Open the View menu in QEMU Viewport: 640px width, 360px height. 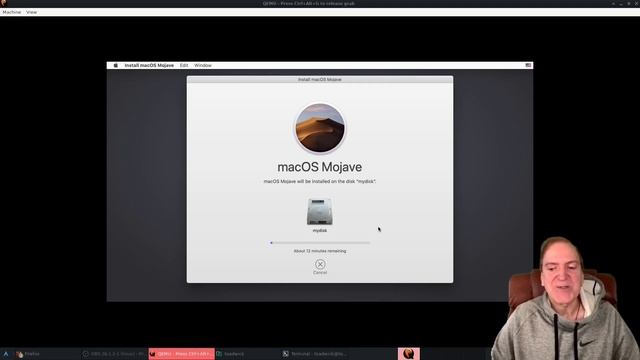coord(31,12)
